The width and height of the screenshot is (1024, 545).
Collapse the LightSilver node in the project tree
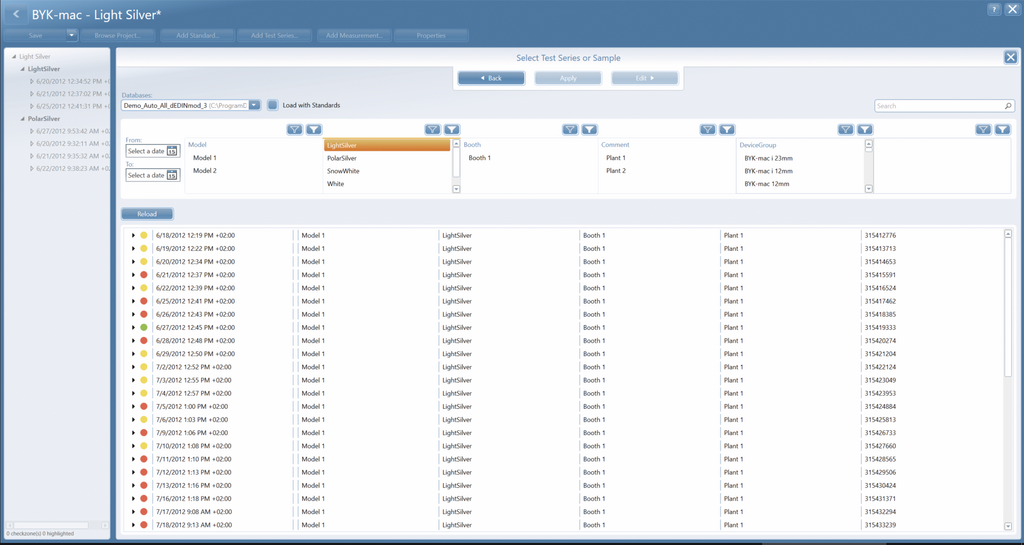(x=23, y=69)
